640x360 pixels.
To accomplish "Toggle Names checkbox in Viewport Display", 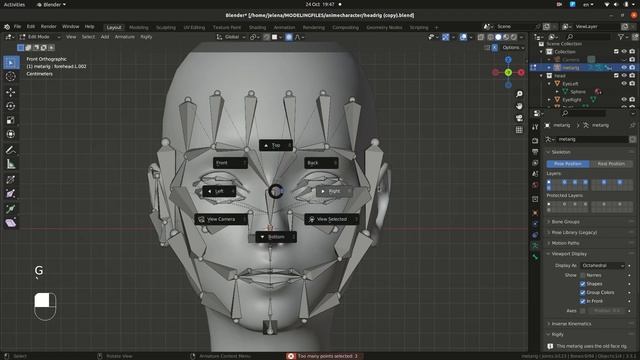I will point(582,275).
